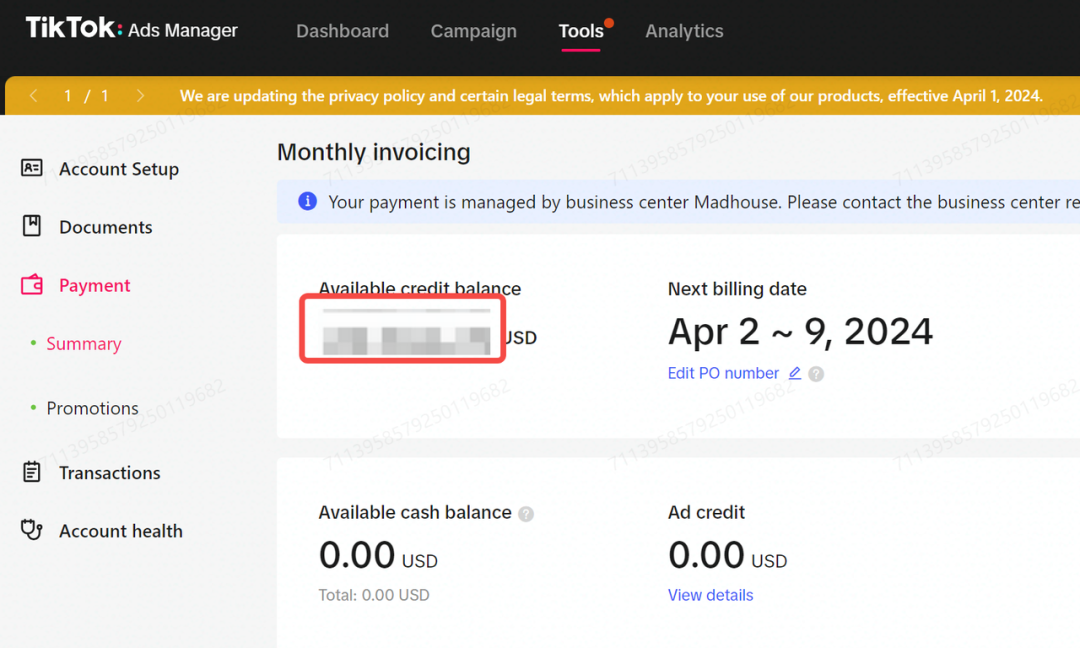Viewport: 1080px width, 648px height.
Task: Go to previous announcement with left arrow
Action: [x=34, y=96]
